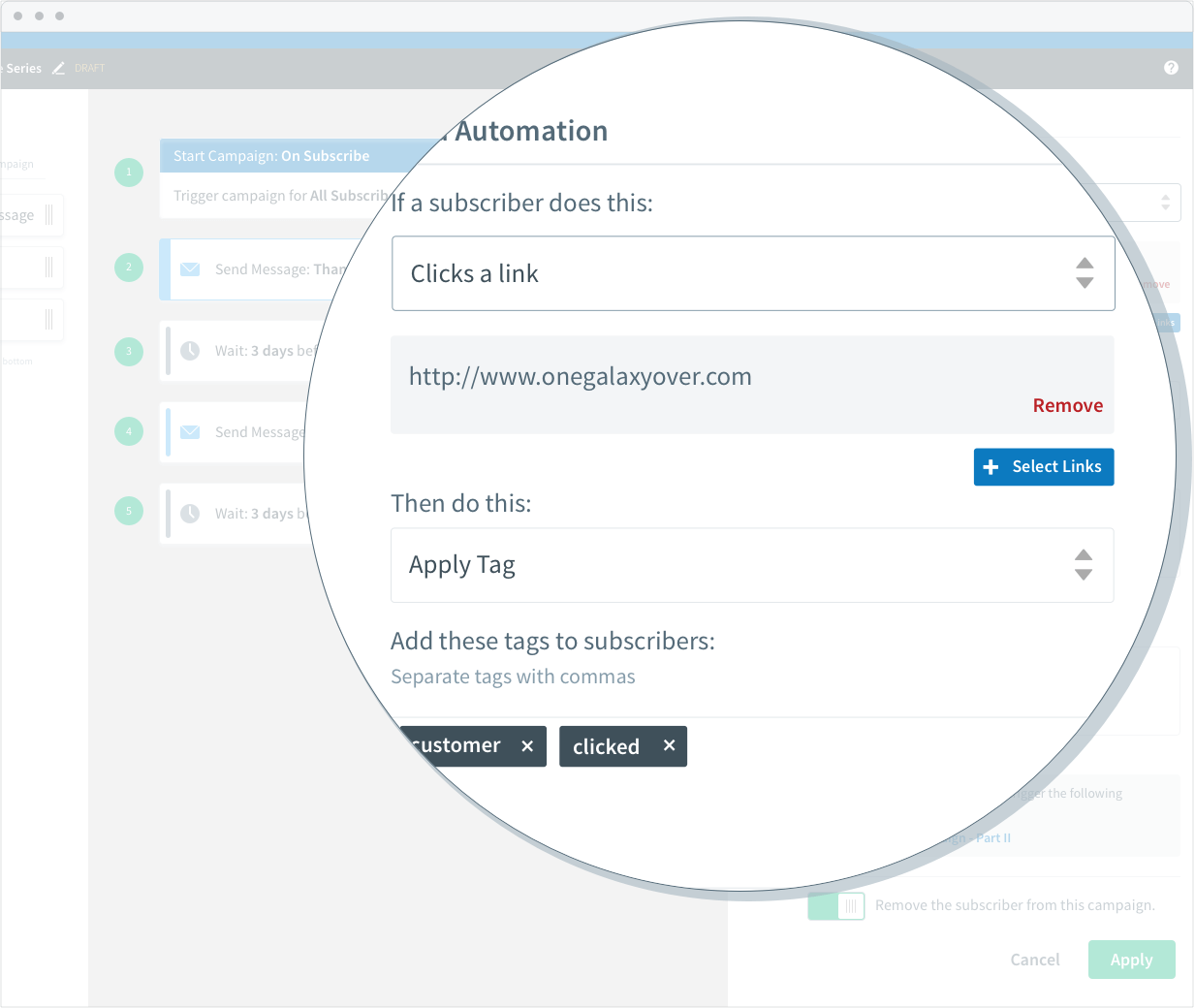Click the envelope icon on step 4
This screenshot has height=1008, width=1195.
coord(190,432)
